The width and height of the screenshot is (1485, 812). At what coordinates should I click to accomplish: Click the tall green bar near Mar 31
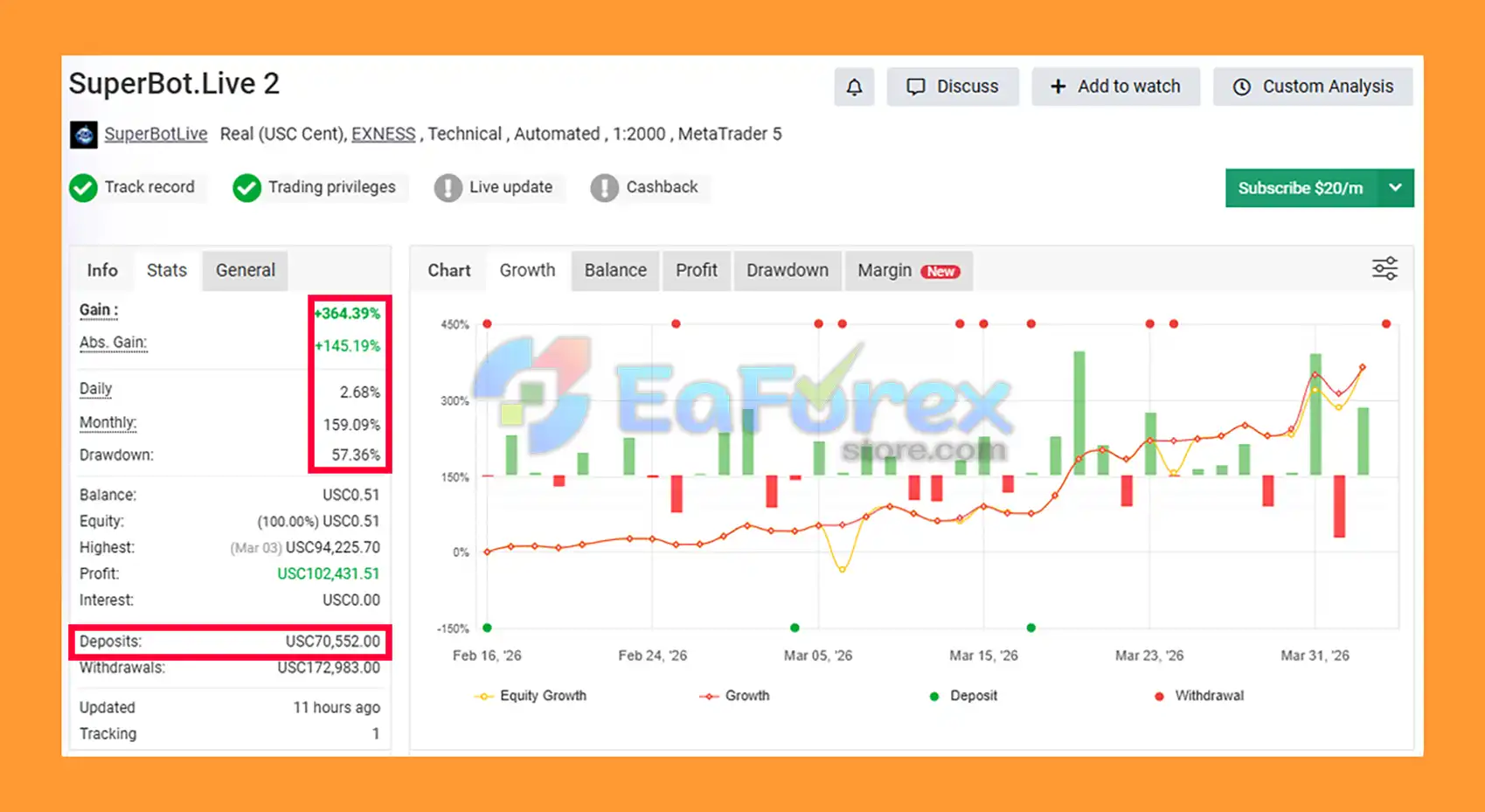point(1315,414)
